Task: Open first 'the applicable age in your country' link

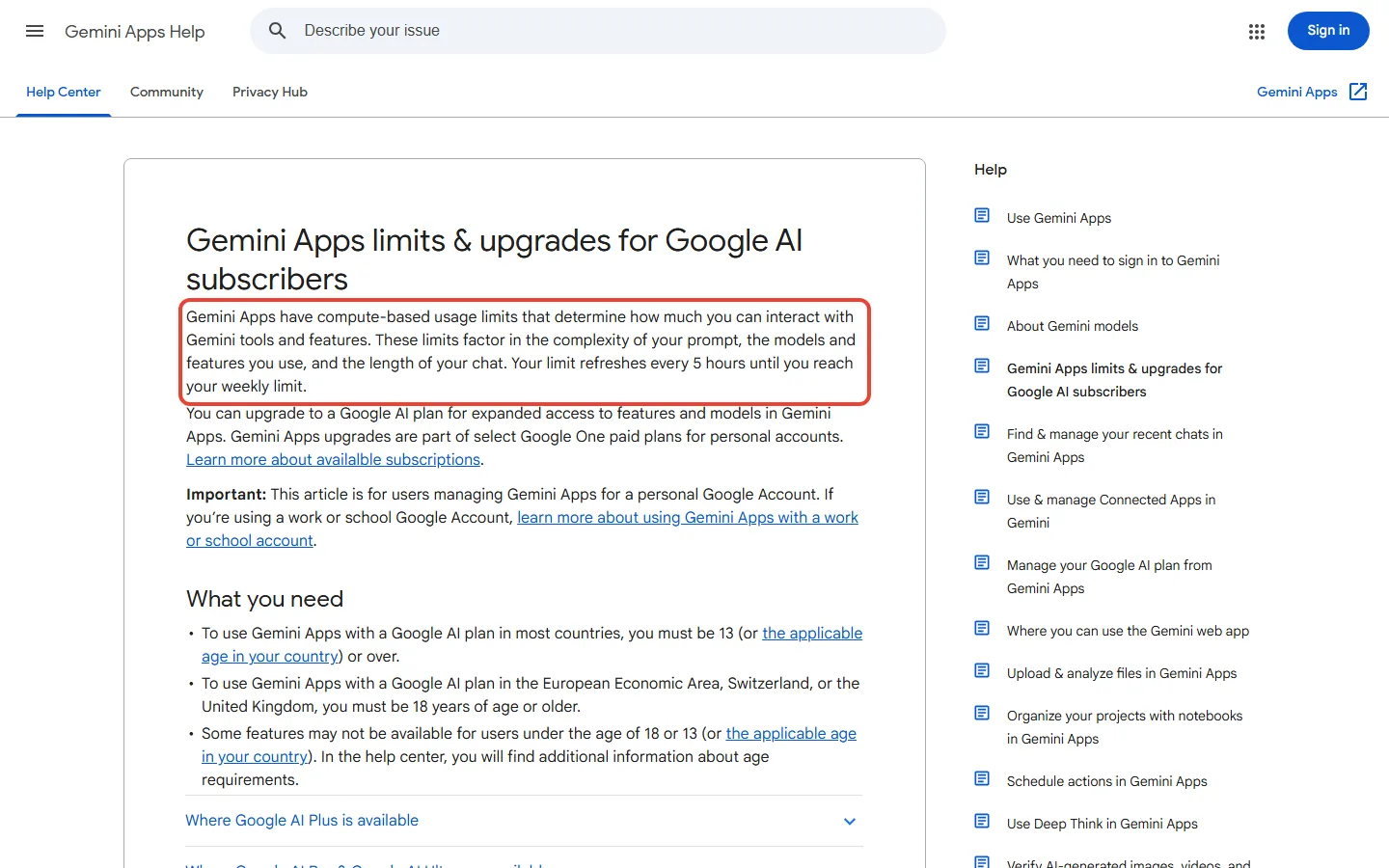Action: [531, 645]
